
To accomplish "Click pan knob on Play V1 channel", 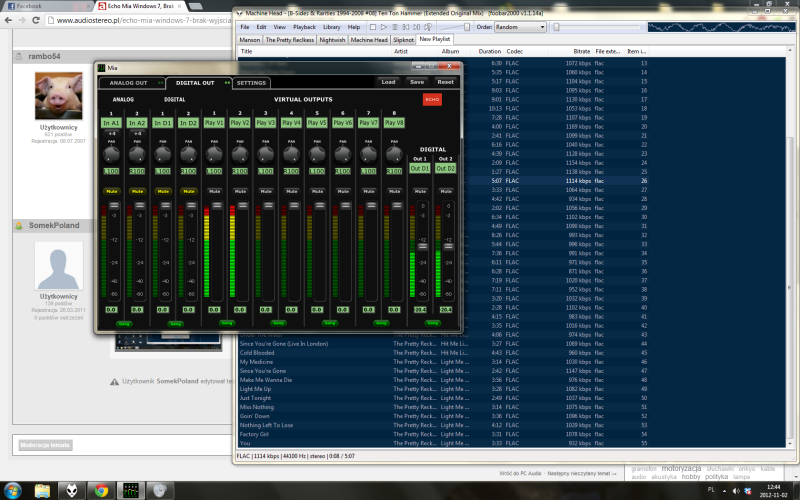I will click(x=214, y=154).
